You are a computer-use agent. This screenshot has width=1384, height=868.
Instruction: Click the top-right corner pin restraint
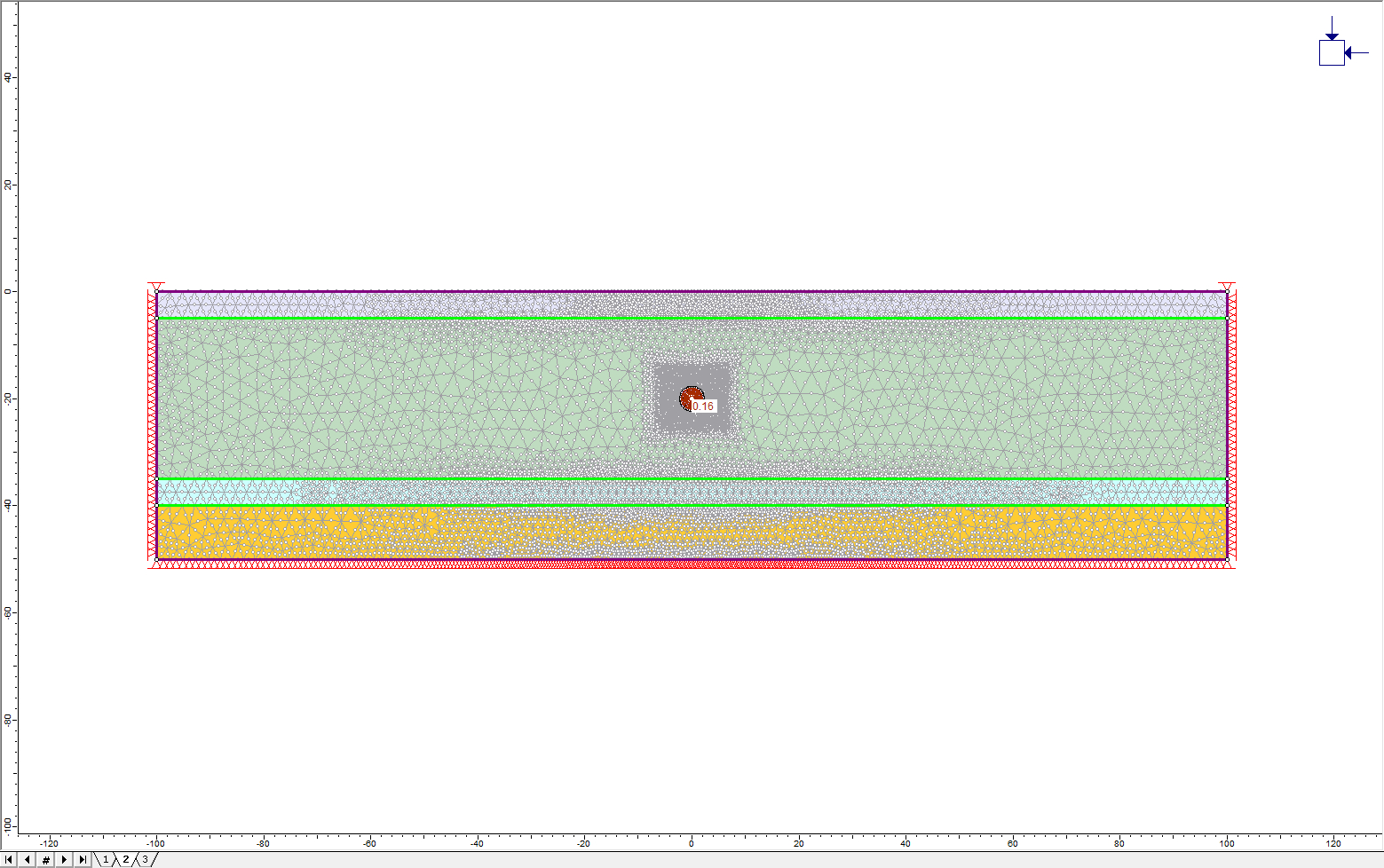pos(1227,287)
